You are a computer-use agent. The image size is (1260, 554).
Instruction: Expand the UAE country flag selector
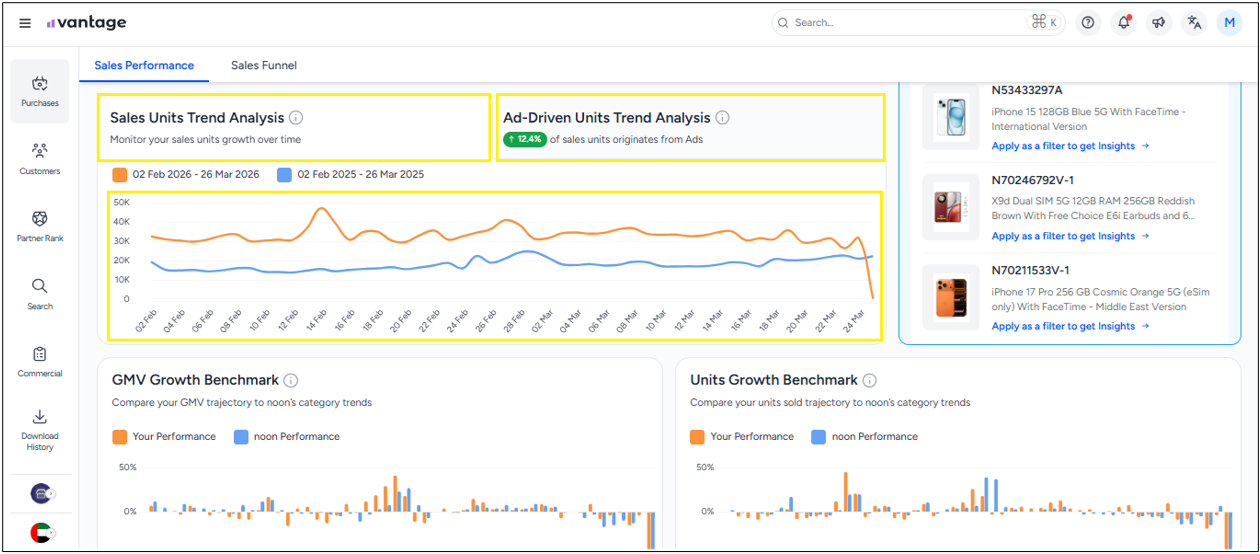click(41, 532)
